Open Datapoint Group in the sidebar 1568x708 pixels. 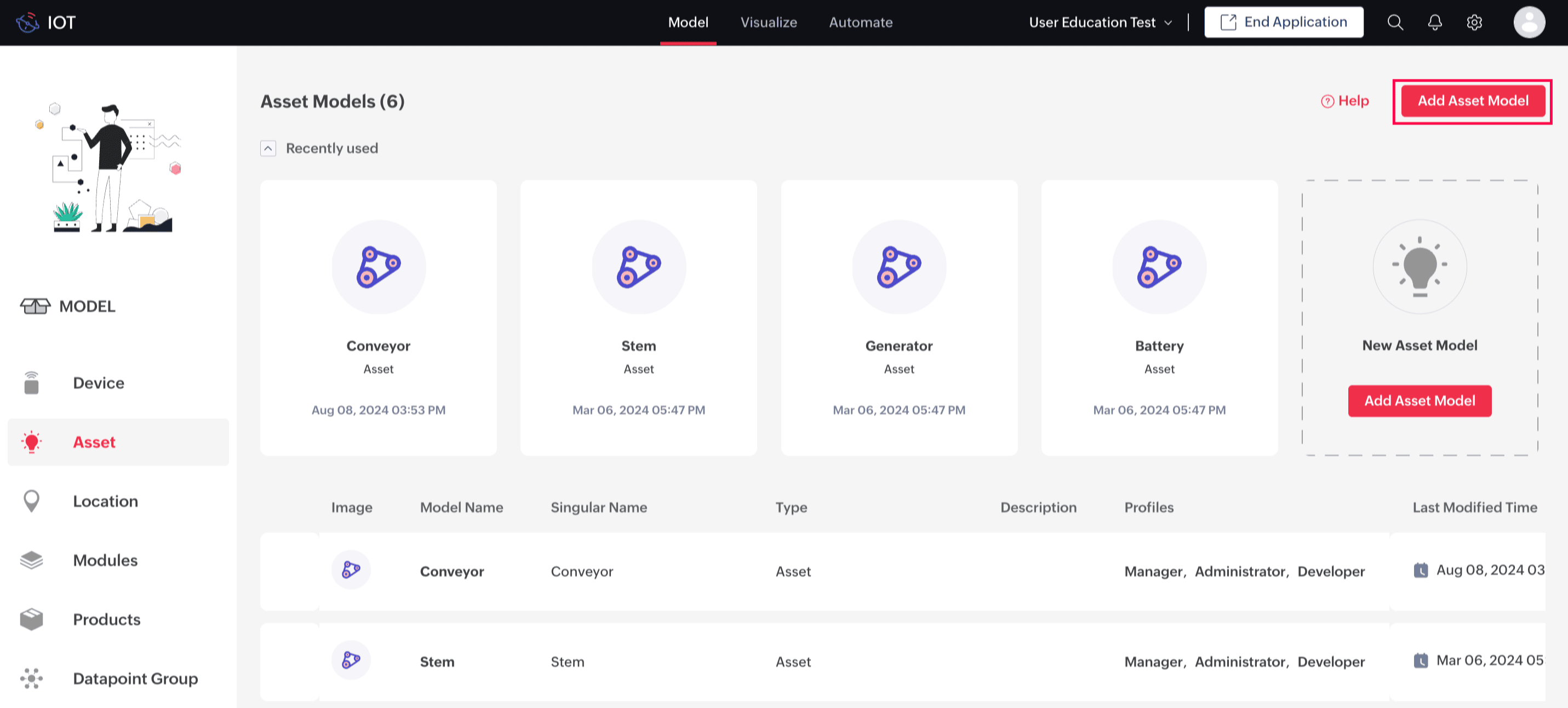pyautogui.click(x=135, y=678)
